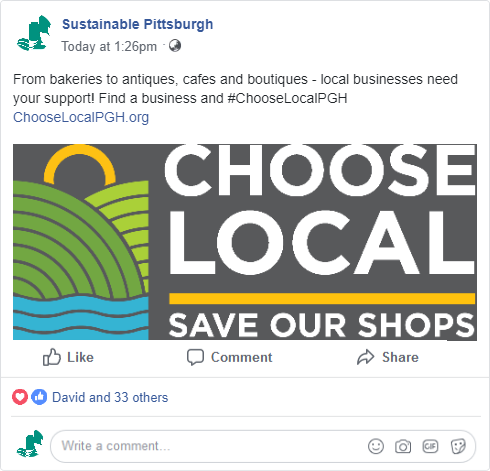
Task: Click the Sustainable Pittsburgh profile logo
Action: coord(34,33)
